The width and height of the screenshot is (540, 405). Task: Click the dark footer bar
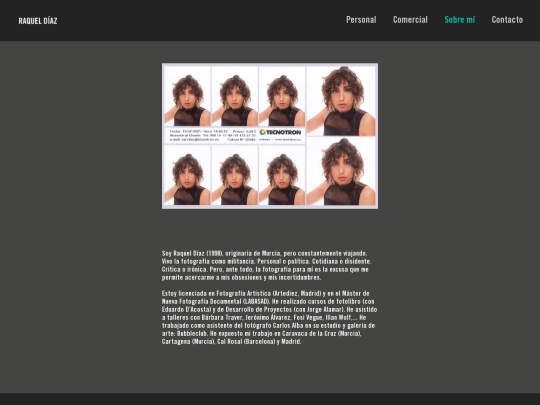[x=270, y=399]
